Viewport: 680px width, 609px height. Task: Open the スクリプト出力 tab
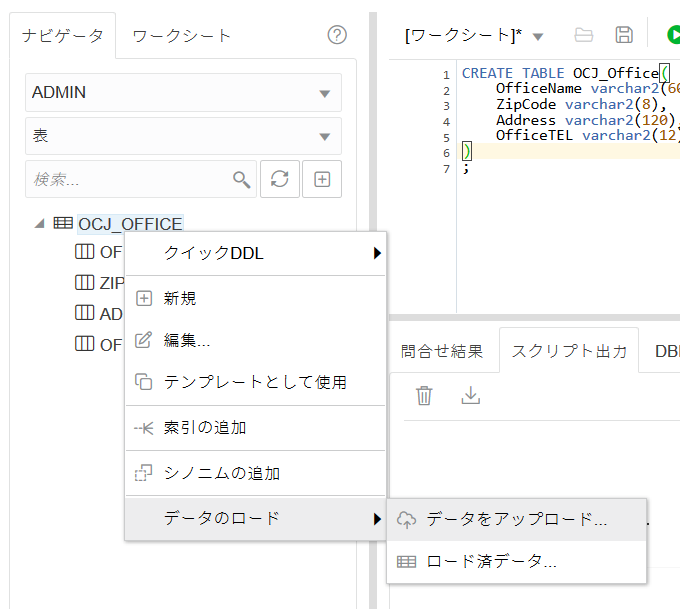[x=569, y=351]
